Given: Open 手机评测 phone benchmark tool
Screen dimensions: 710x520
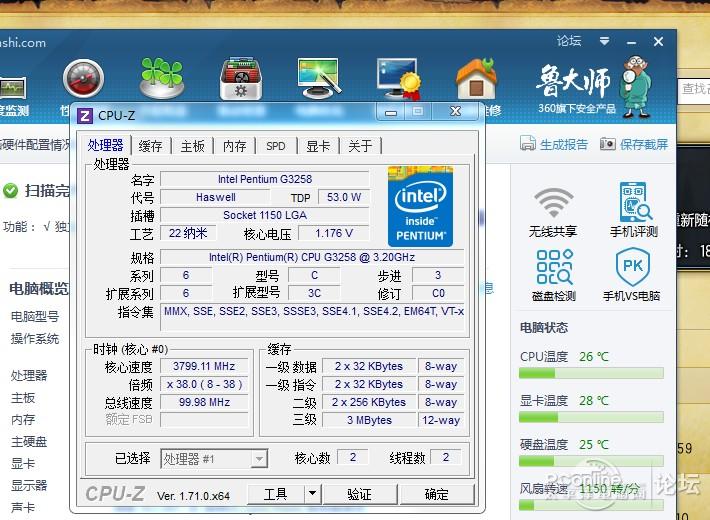Looking at the screenshot, I should pyautogui.click(x=634, y=210).
